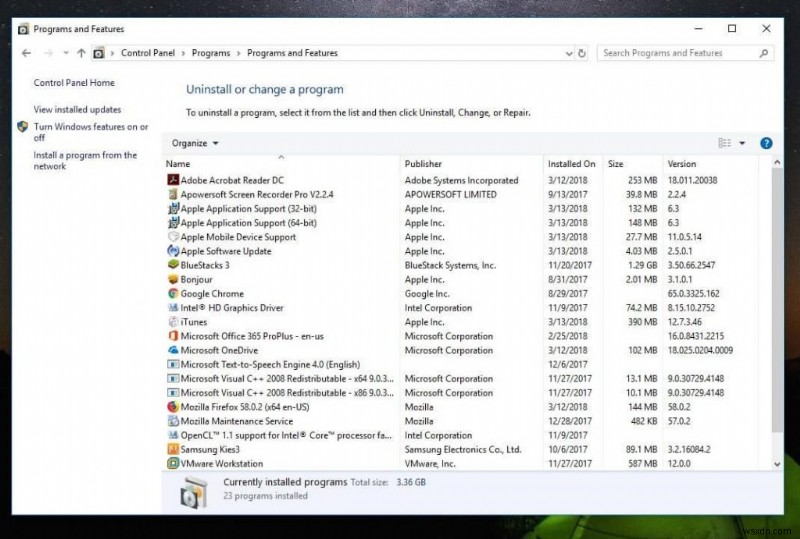This screenshot has height=539, width=800.
Task: Sort the list by Name column
Action: tap(281, 164)
